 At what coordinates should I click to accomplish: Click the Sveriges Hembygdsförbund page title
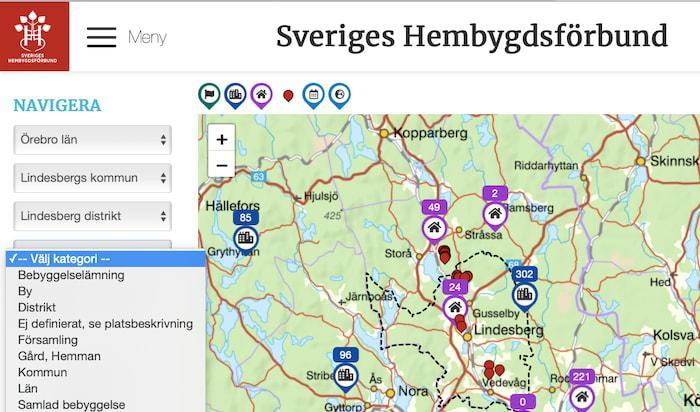point(472,36)
